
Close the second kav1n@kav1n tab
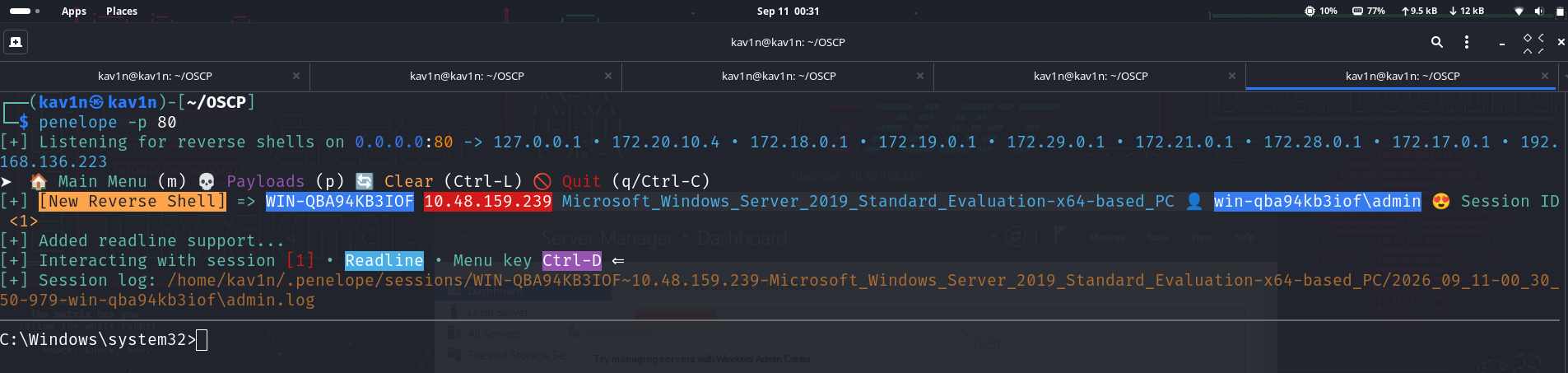point(608,76)
